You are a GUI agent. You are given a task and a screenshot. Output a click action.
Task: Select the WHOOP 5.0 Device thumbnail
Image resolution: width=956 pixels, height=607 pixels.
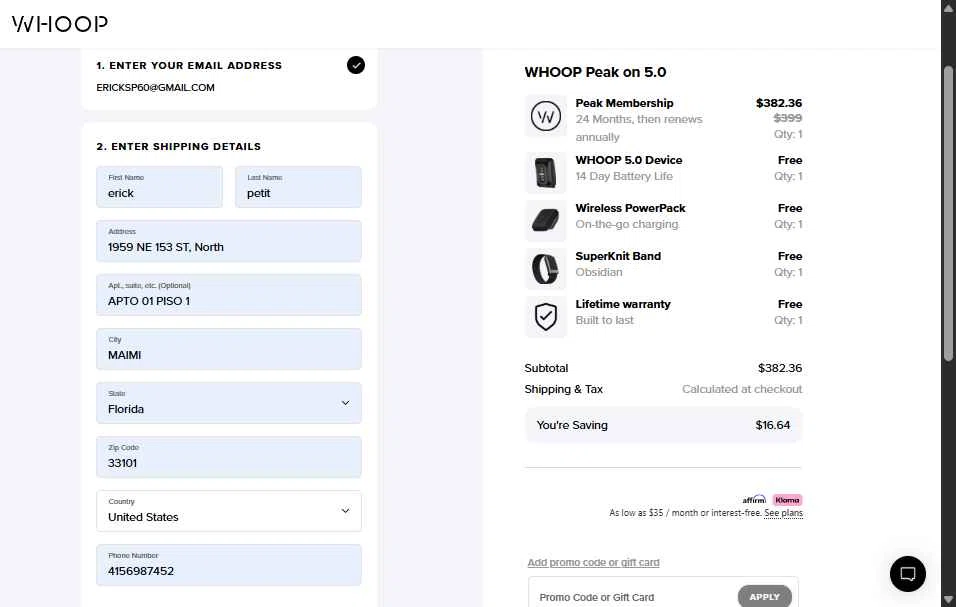coord(546,172)
